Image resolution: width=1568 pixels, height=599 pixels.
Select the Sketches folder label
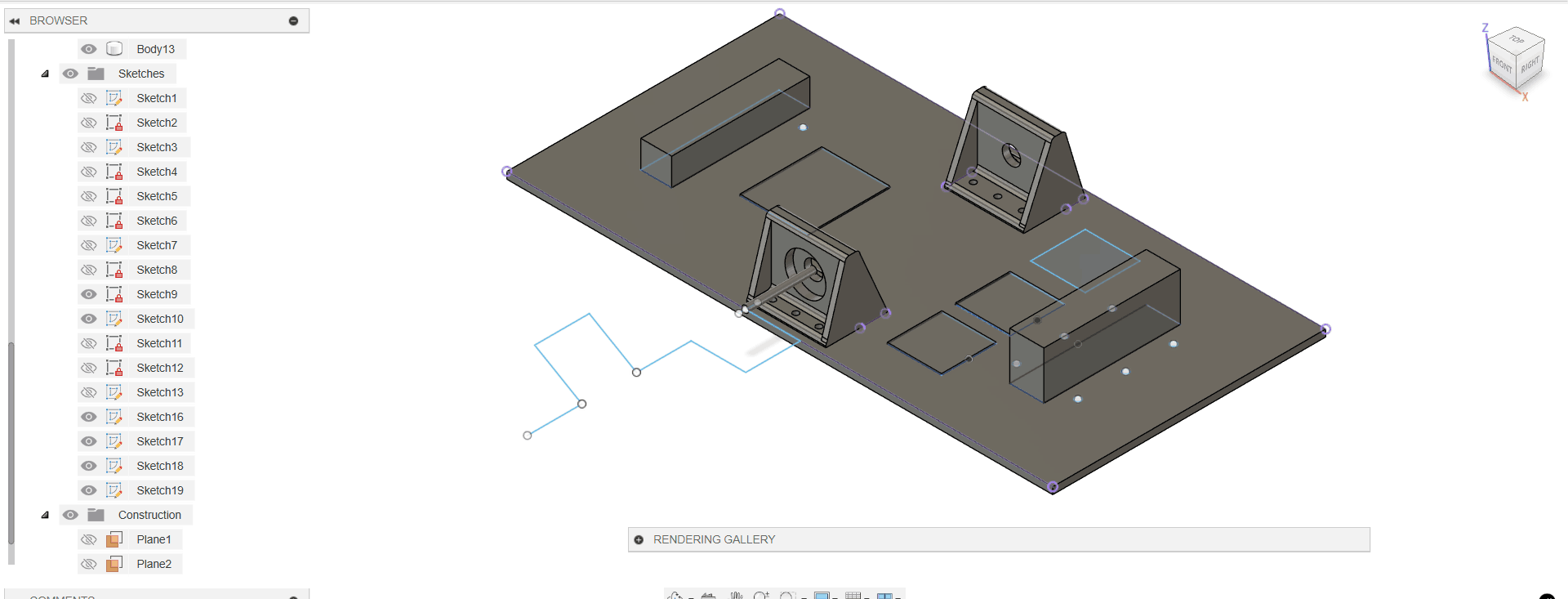[141, 74]
